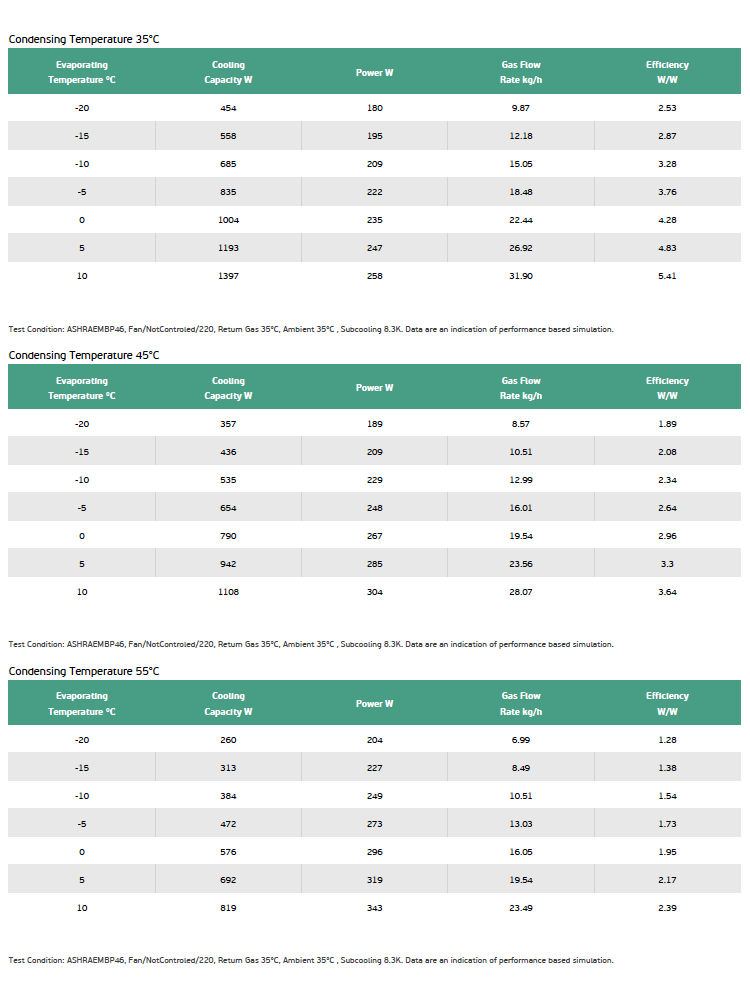The image size is (750, 1005).
Task: Select the 31.90 gas flow rate cell
Action: point(521,276)
